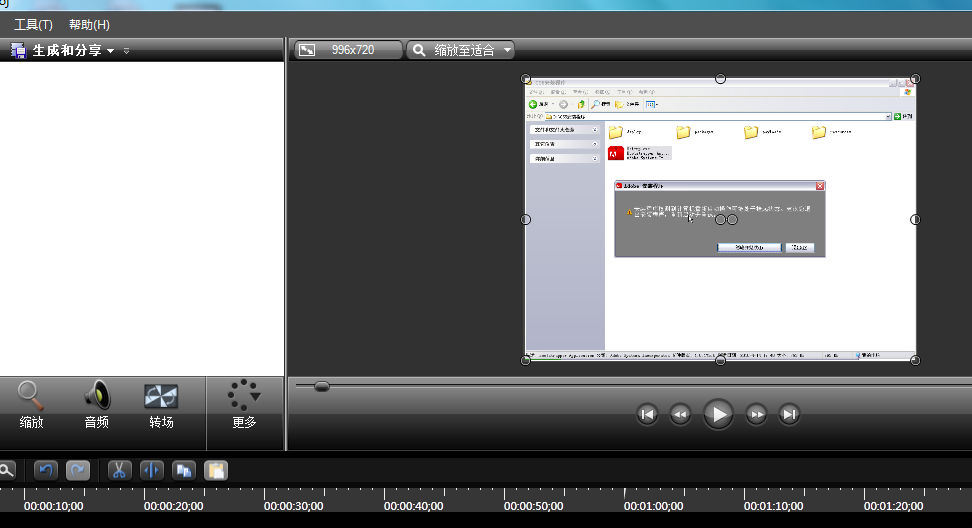Open the 帮助(H) menu
Image resolution: width=972 pixels, height=528 pixels.
point(89,24)
